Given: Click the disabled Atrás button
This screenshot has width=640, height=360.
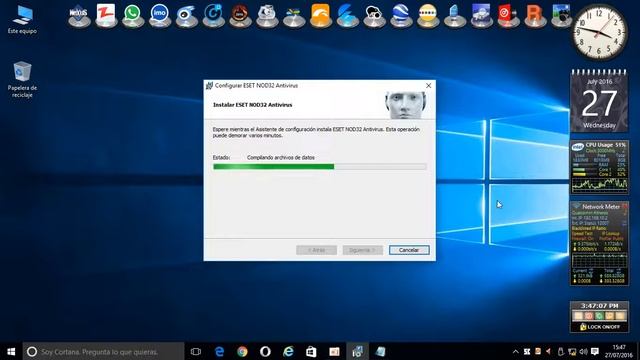Looking at the screenshot, I should point(316,250).
